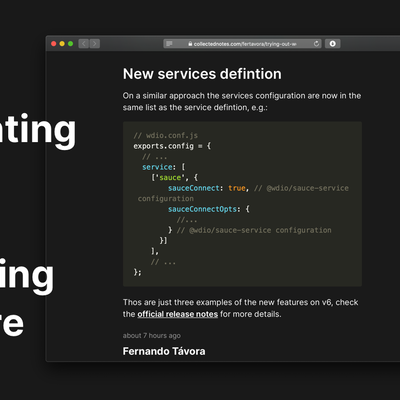
Task: Click the 'true' value in code block
Action: point(237,188)
